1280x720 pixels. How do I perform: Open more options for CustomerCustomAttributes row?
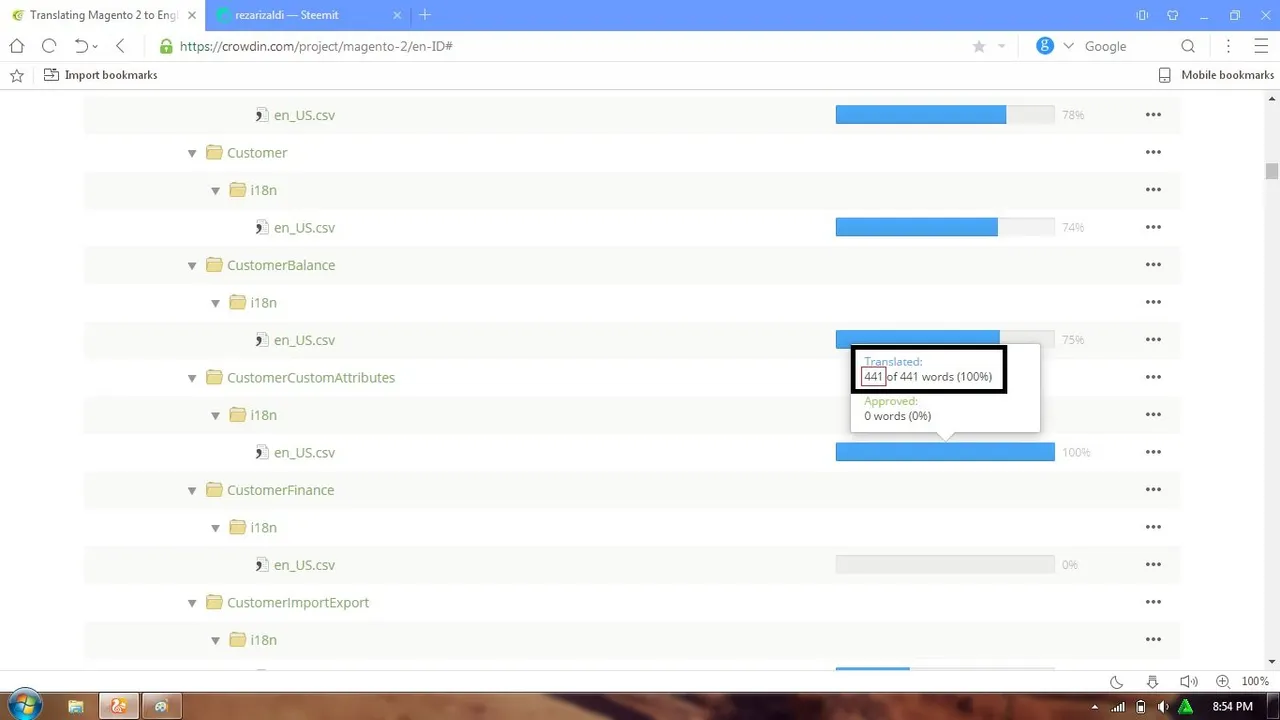(x=1153, y=378)
